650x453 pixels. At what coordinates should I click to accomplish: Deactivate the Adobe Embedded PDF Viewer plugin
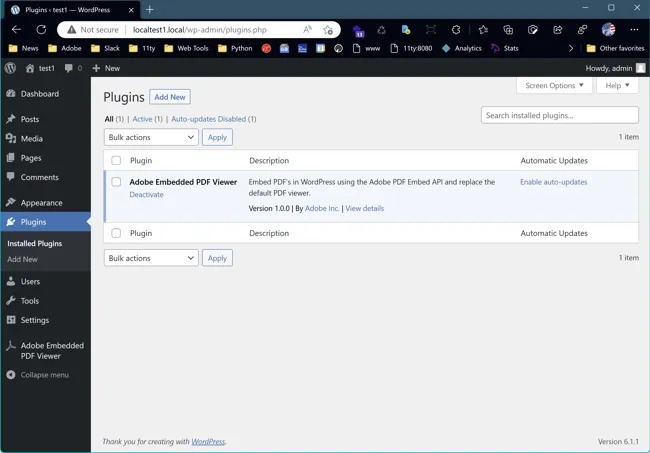click(x=146, y=195)
